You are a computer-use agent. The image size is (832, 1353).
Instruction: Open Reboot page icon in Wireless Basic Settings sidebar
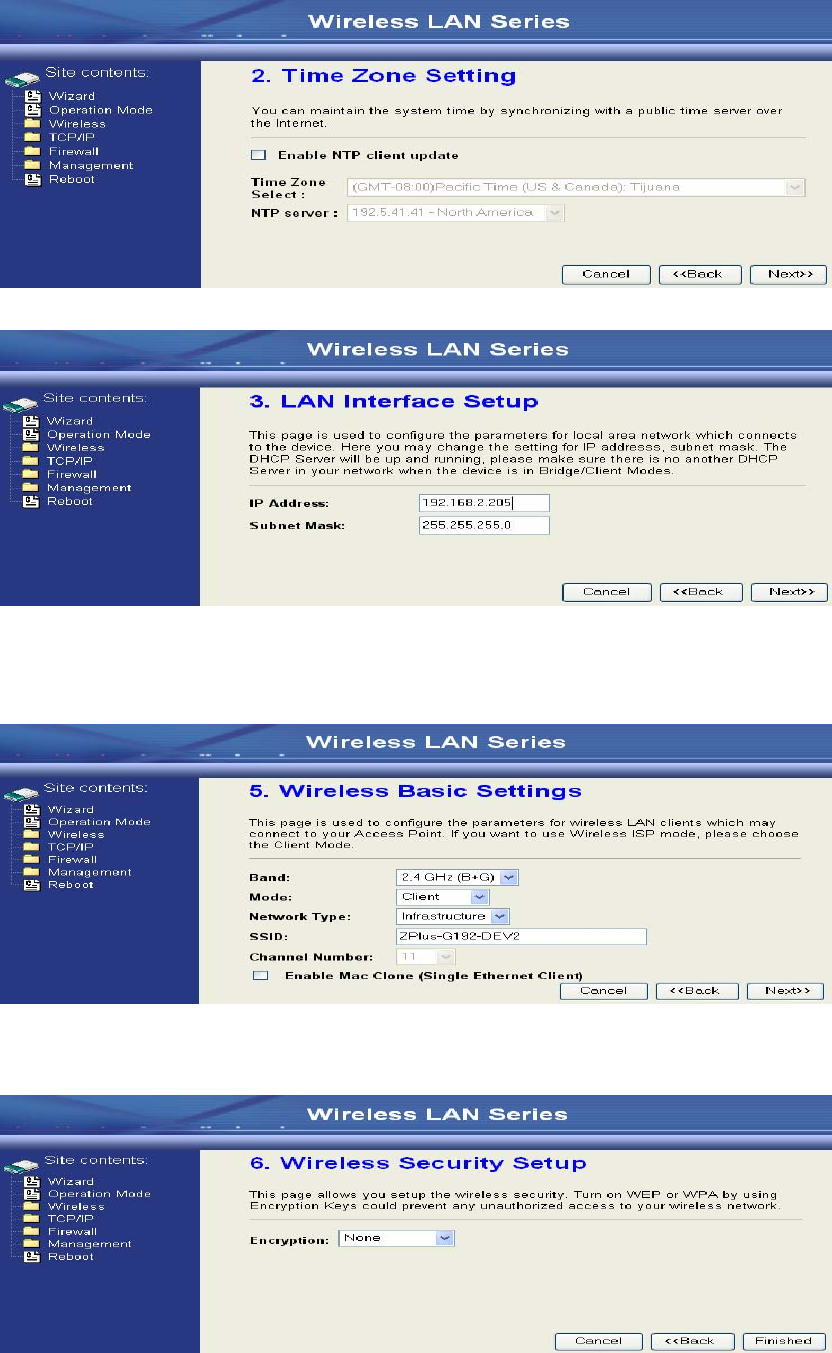[x=32, y=884]
